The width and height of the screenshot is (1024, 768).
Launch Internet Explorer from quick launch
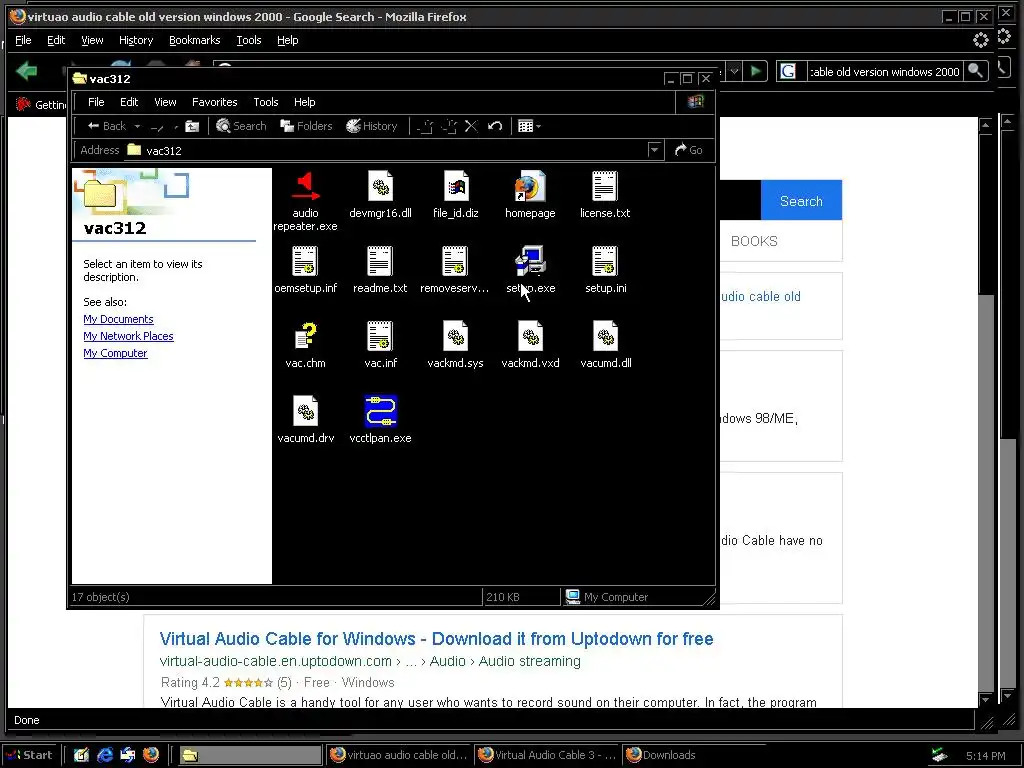point(104,755)
